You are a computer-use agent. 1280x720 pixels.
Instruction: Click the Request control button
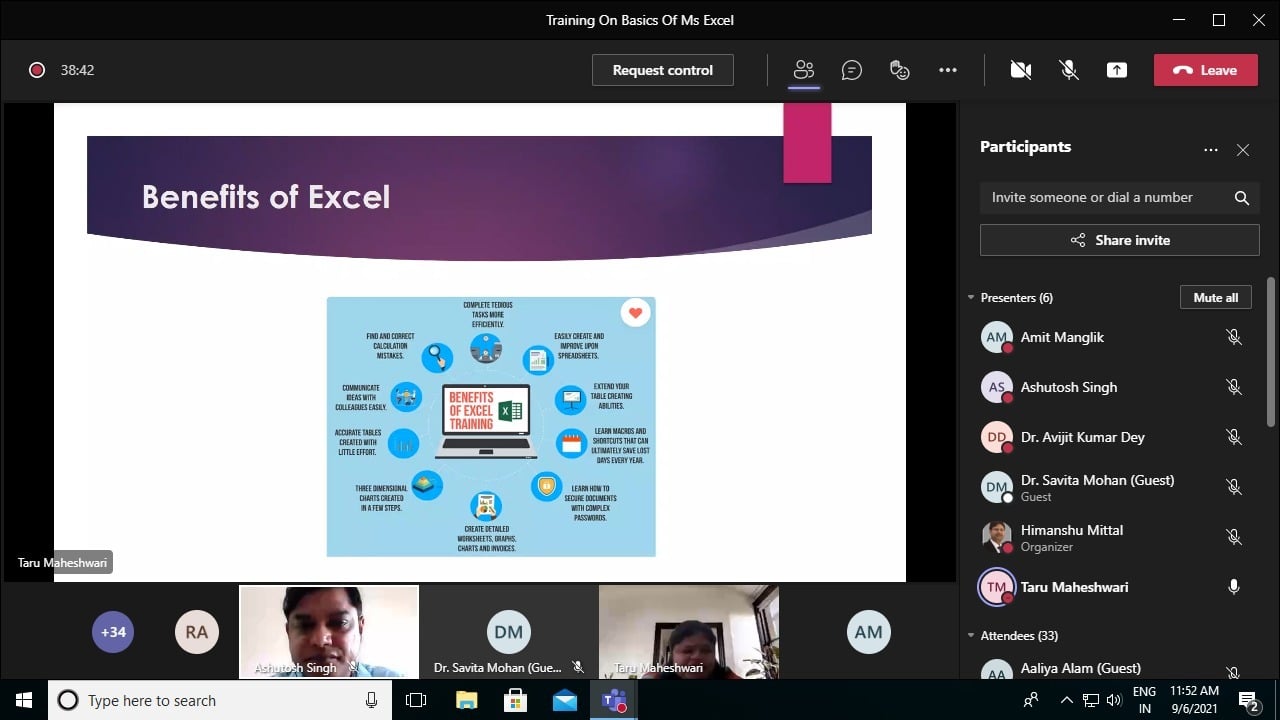pos(663,70)
